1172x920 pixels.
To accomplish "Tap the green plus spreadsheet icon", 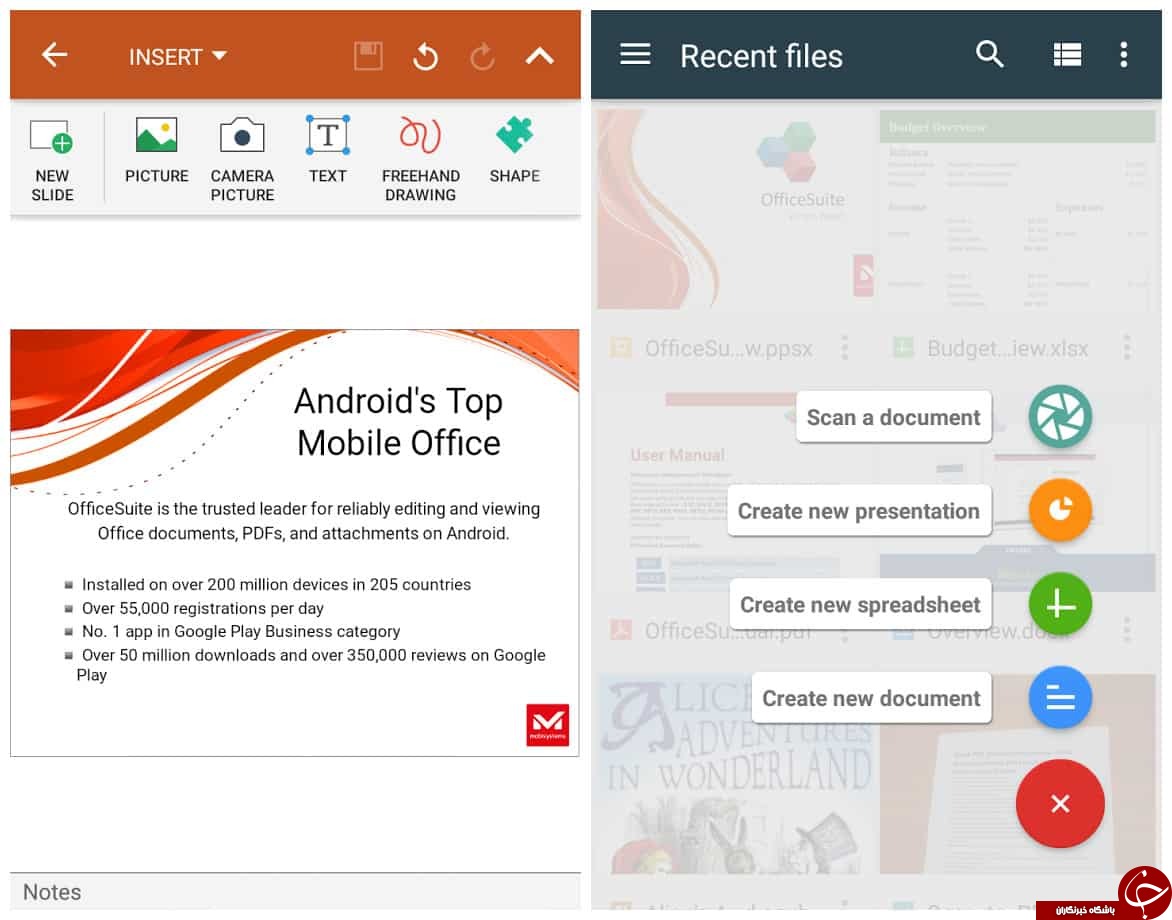I will coord(1060,604).
